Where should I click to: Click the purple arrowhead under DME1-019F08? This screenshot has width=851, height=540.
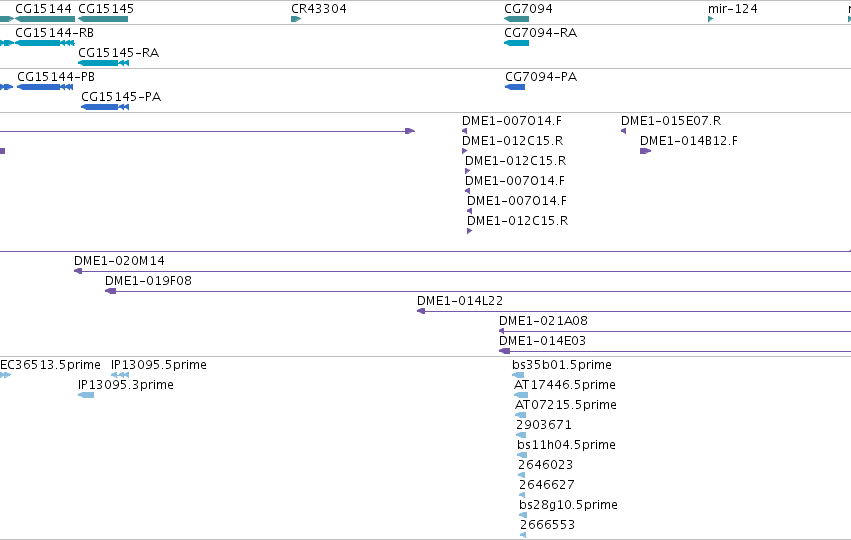pos(110,291)
